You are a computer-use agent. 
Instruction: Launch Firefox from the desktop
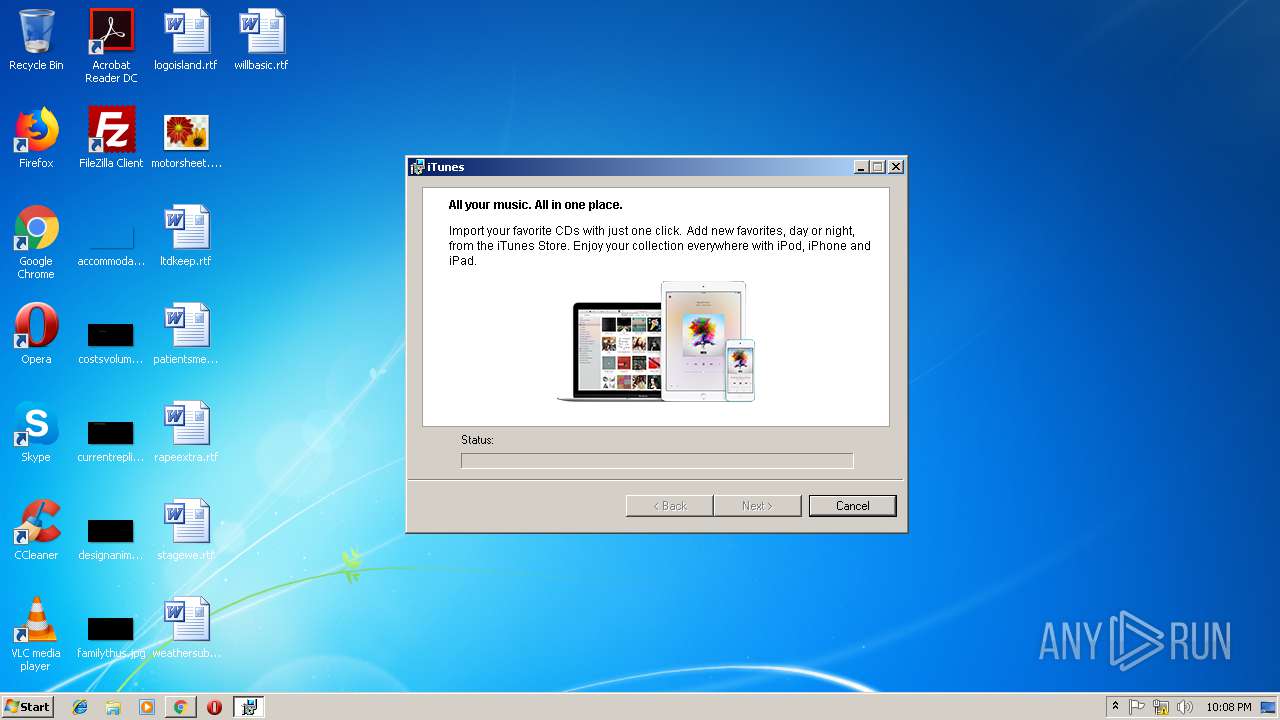36,138
